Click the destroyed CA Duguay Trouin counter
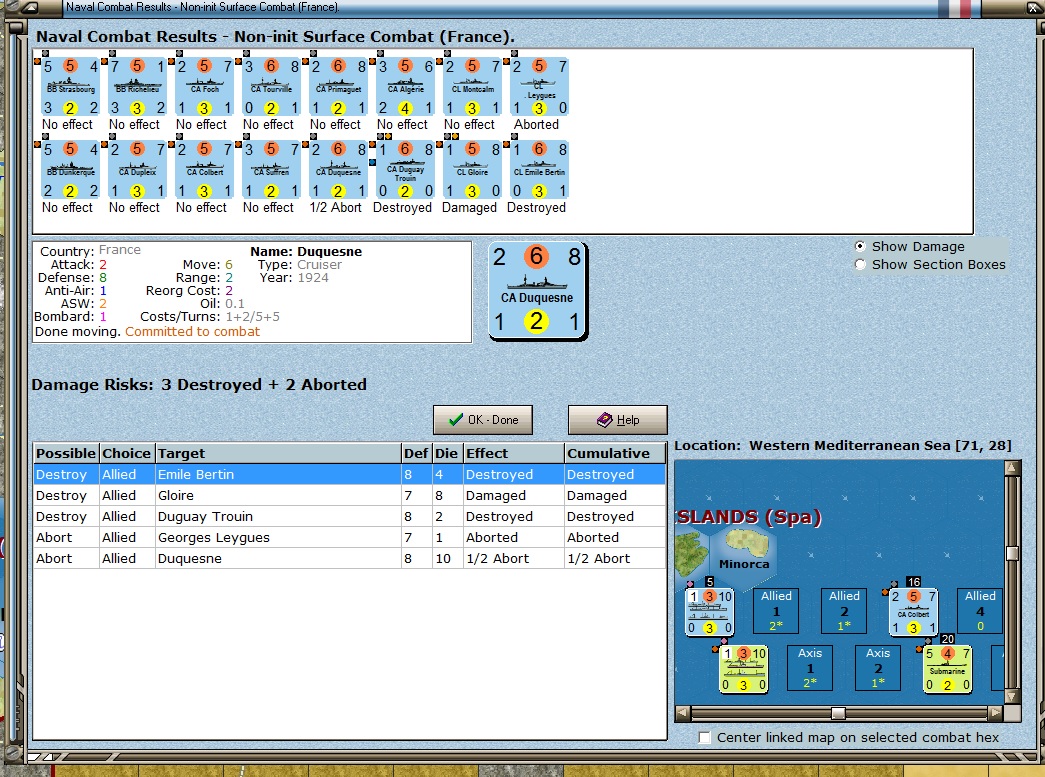The height and width of the screenshot is (777, 1045). coord(405,171)
